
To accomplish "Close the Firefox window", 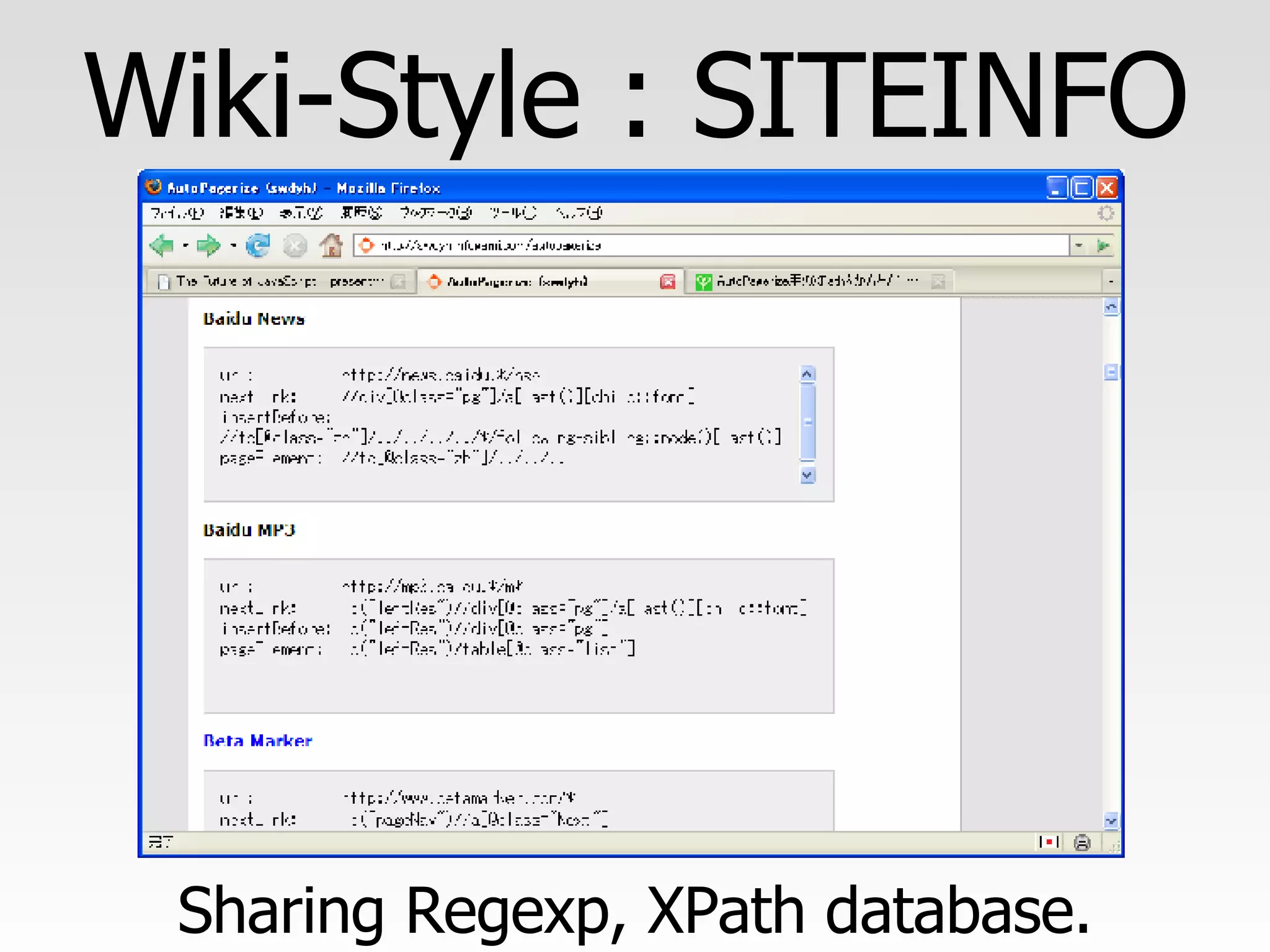I will pyautogui.click(x=1107, y=188).
